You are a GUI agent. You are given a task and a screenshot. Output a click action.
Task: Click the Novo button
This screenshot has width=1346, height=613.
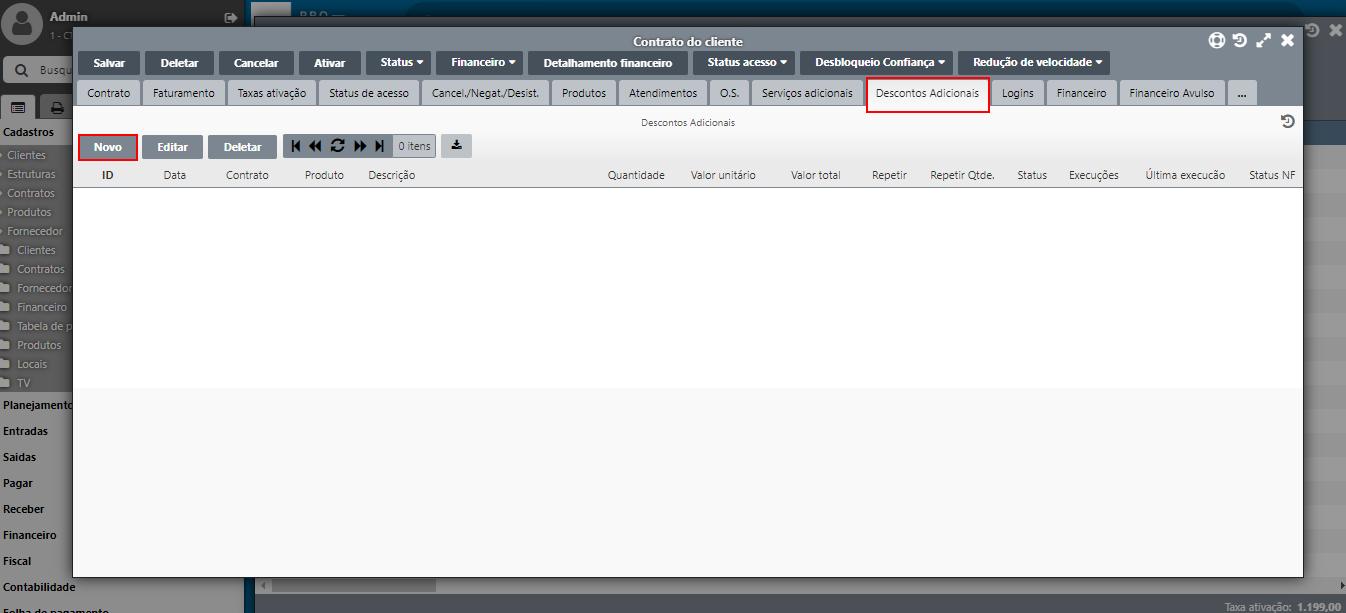pyautogui.click(x=108, y=147)
